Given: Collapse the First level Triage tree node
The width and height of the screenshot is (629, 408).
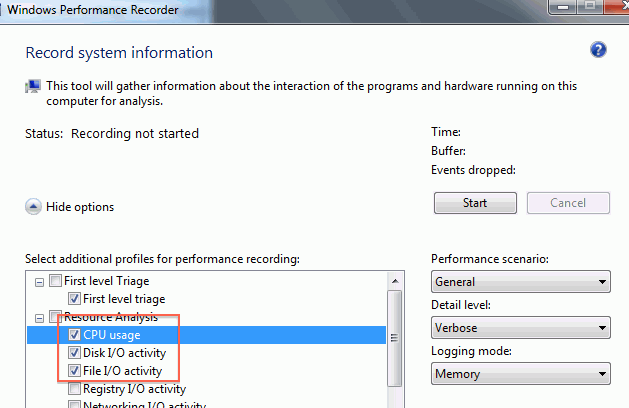Looking at the screenshot, I should 39,282.
